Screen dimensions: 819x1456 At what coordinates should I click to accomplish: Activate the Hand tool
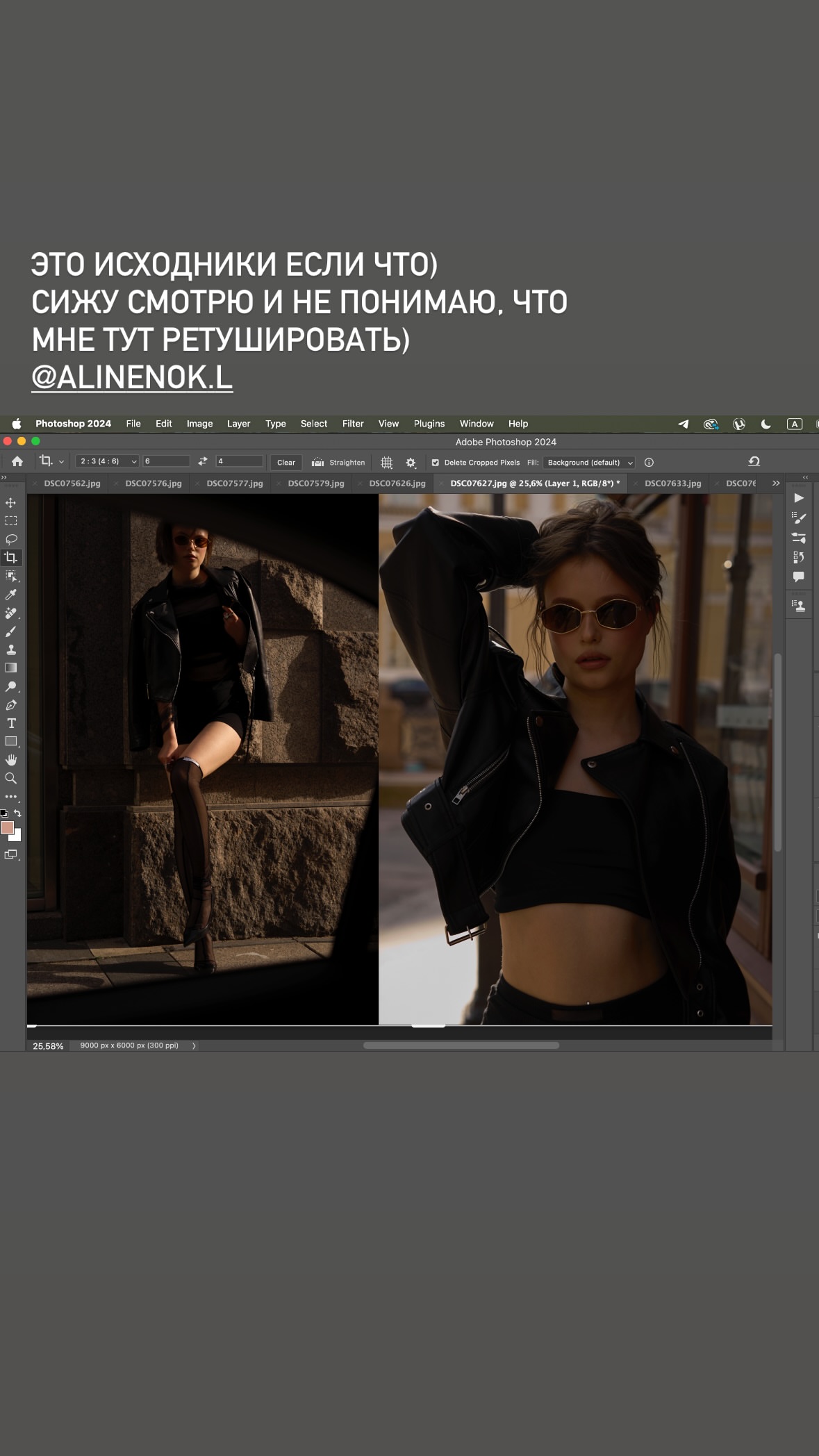[x=11, y=760]
